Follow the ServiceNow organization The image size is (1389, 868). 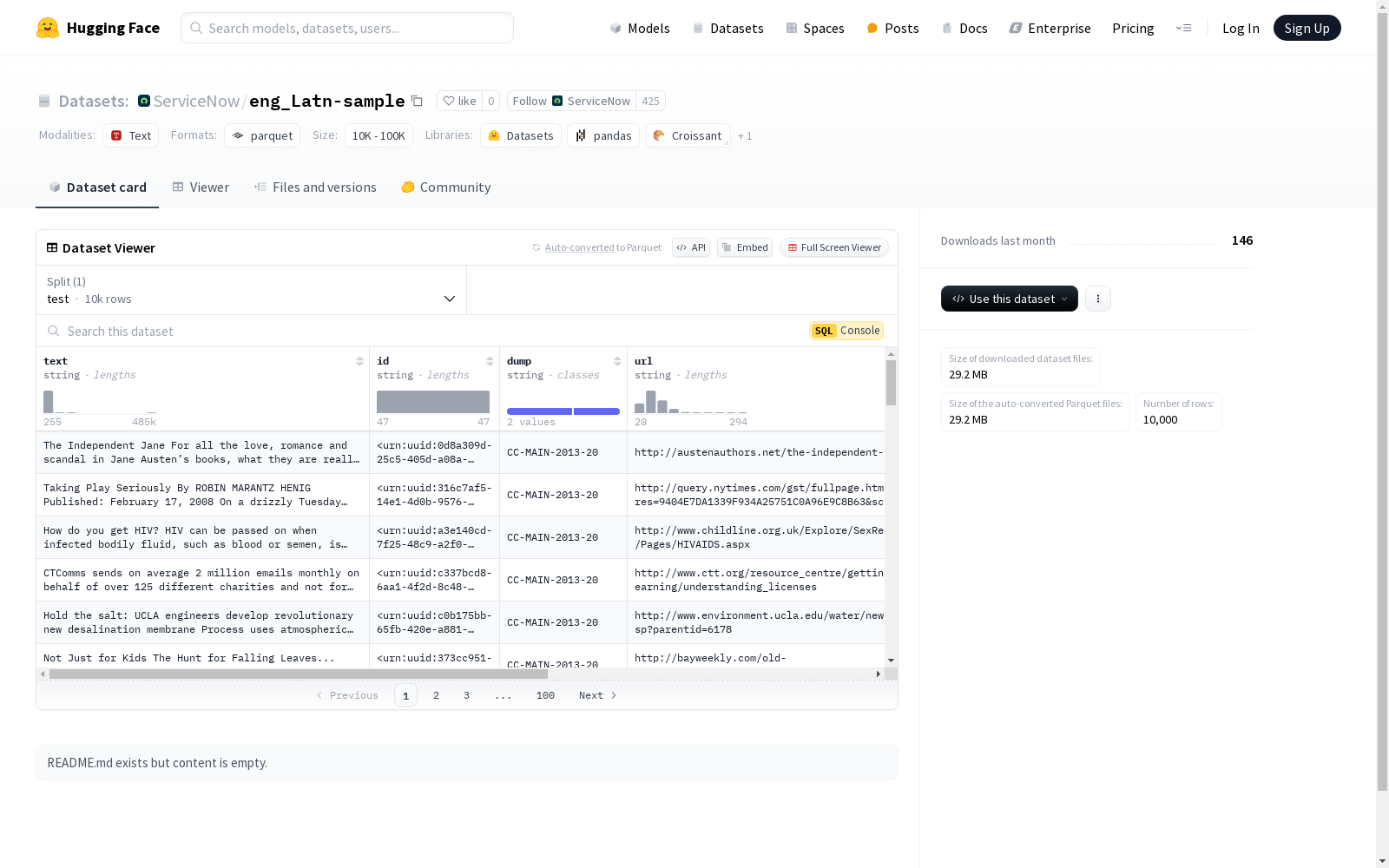point(571,101)
